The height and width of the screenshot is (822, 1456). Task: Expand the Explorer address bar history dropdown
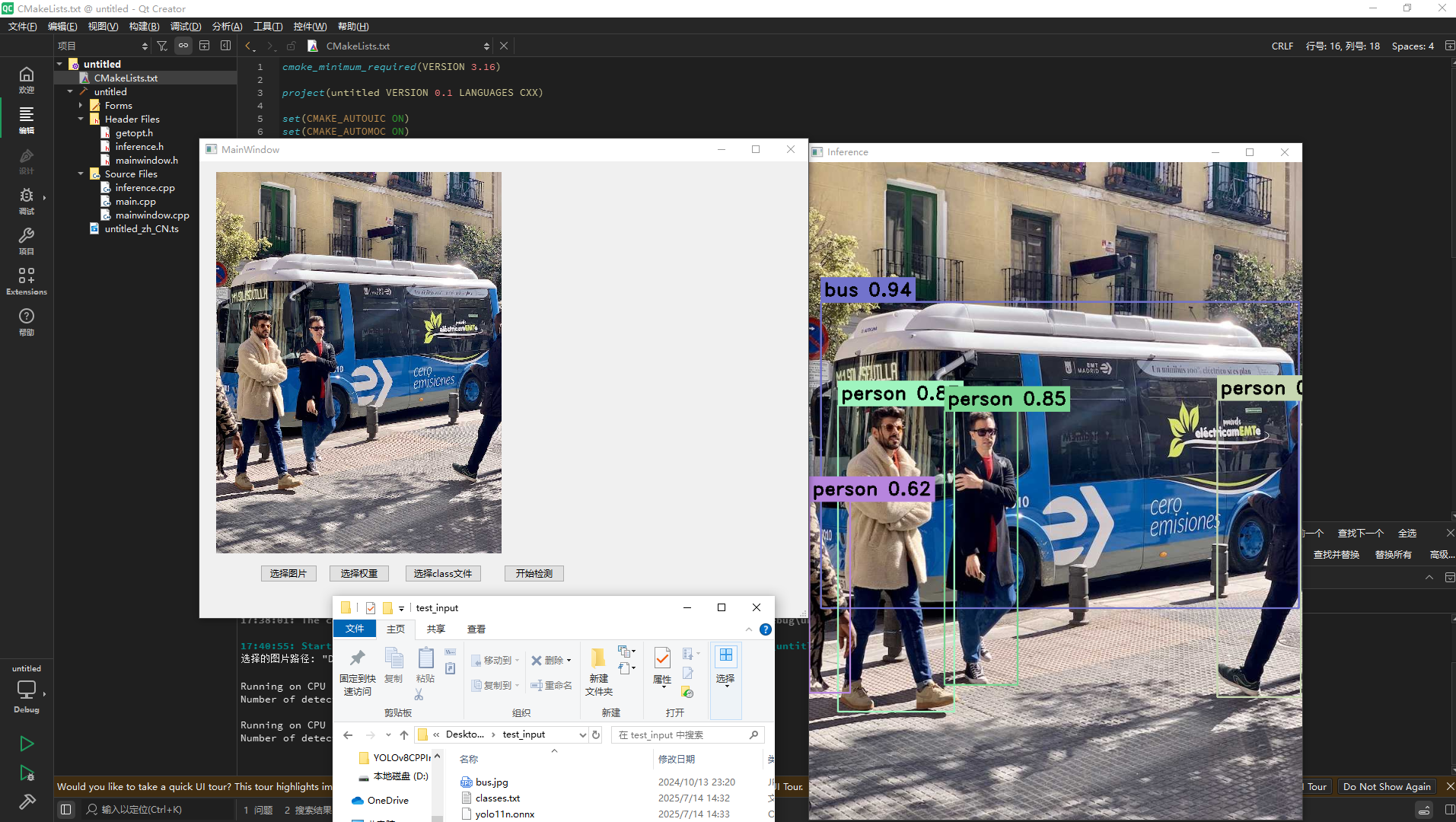583,734
